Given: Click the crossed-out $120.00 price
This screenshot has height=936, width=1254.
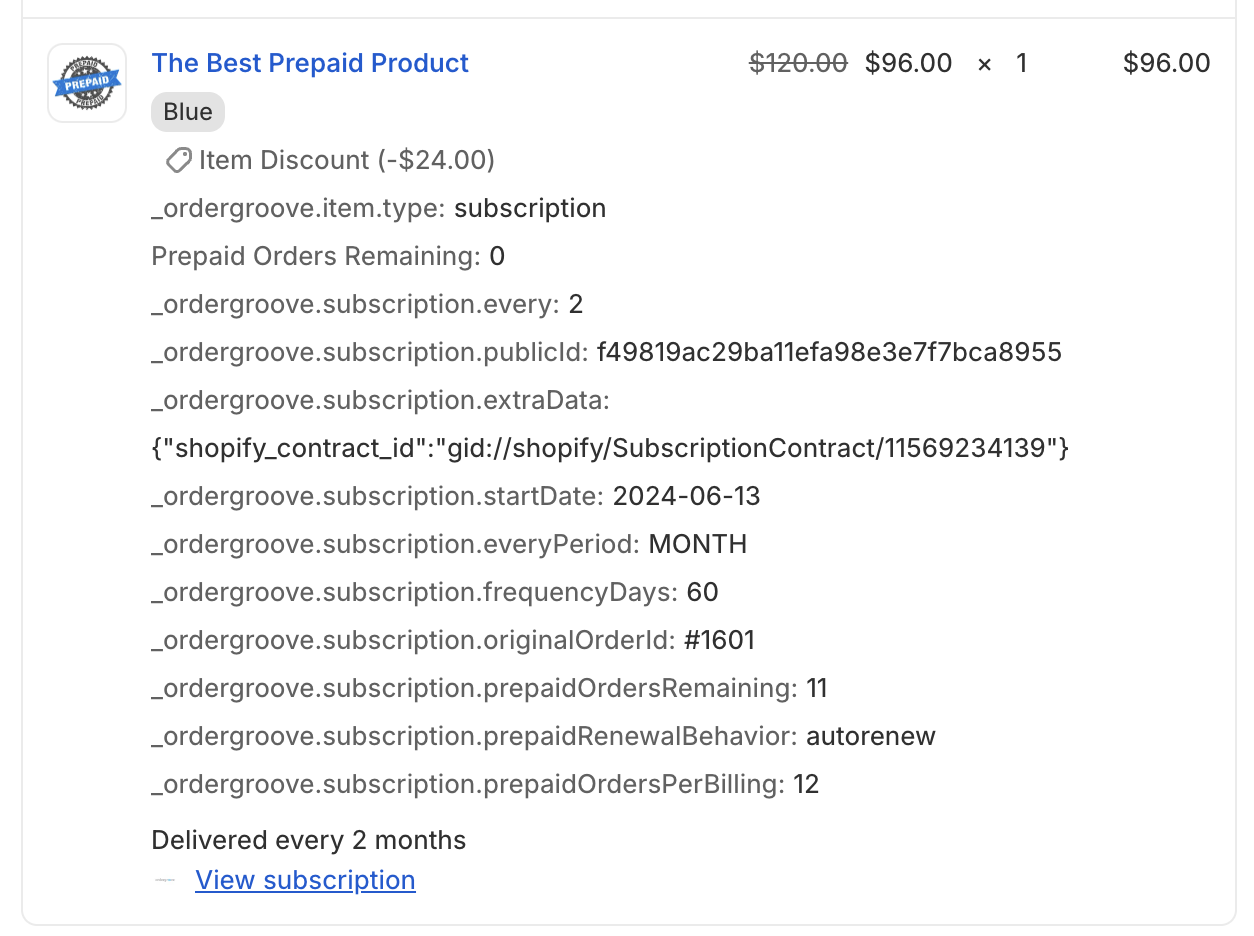Looking at the screenshot, I should 799,63.
